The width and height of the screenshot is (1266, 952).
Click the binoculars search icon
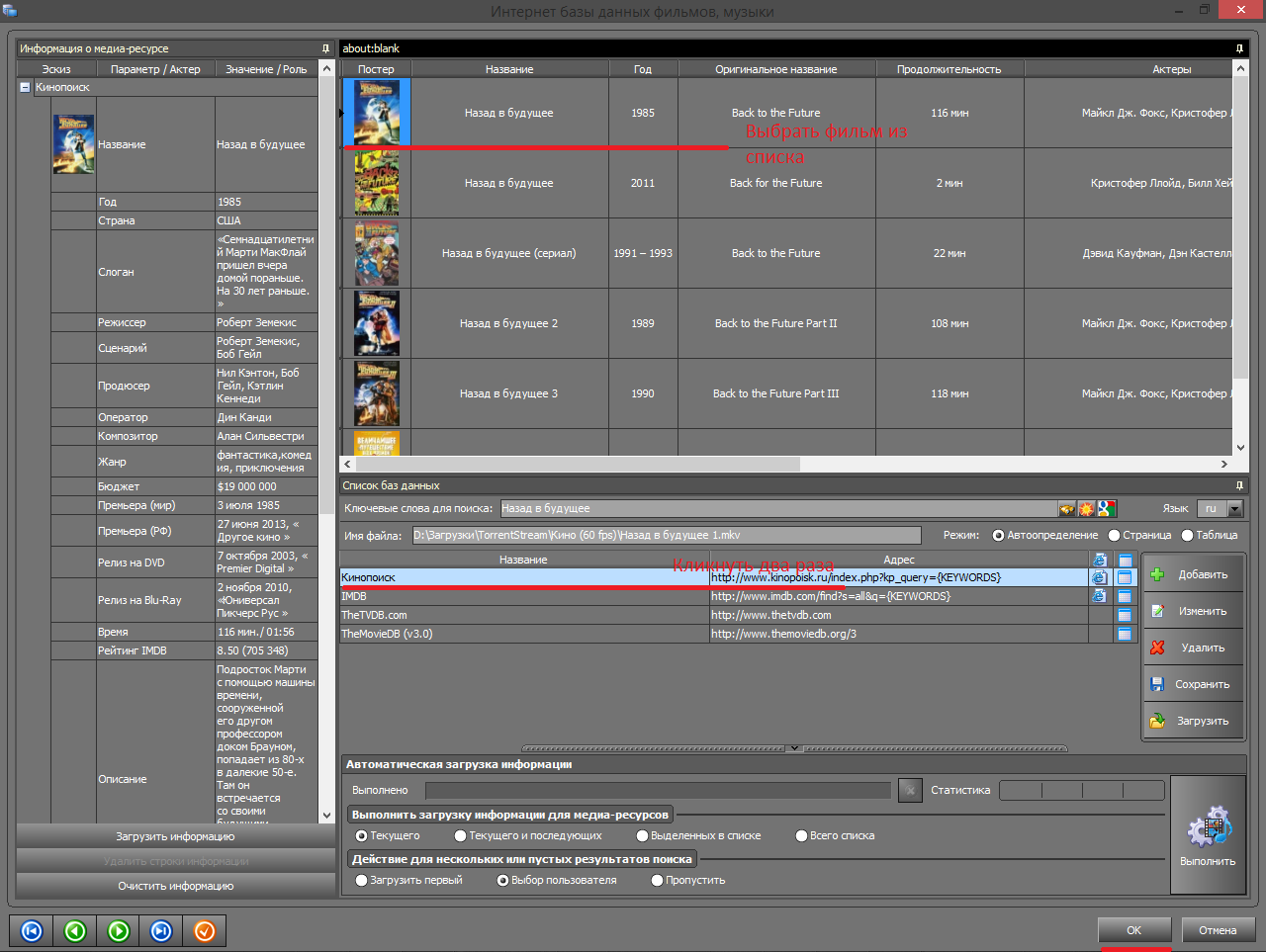(1066, 509)
